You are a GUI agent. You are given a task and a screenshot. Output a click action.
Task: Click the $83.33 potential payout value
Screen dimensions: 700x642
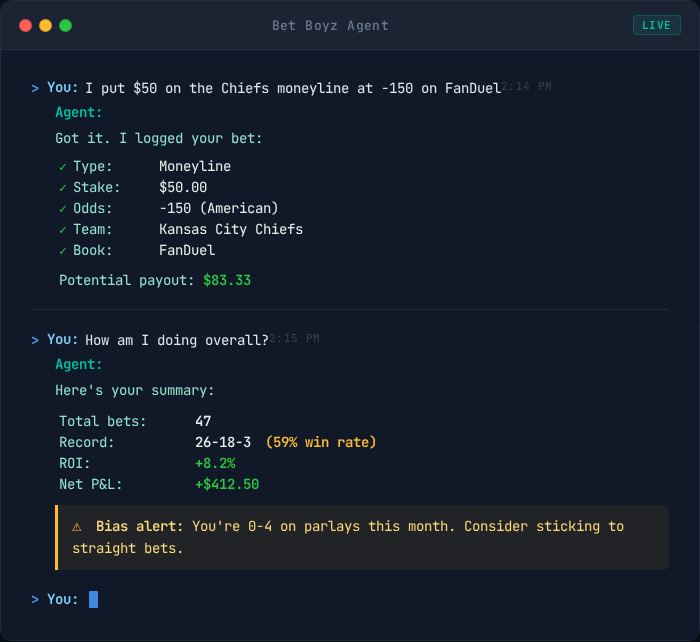pyautogui.click(x=227, y=280)
